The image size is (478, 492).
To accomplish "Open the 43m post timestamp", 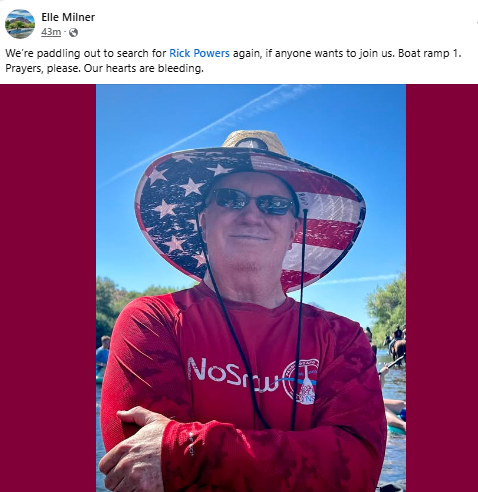I will (x=51, y=32).
